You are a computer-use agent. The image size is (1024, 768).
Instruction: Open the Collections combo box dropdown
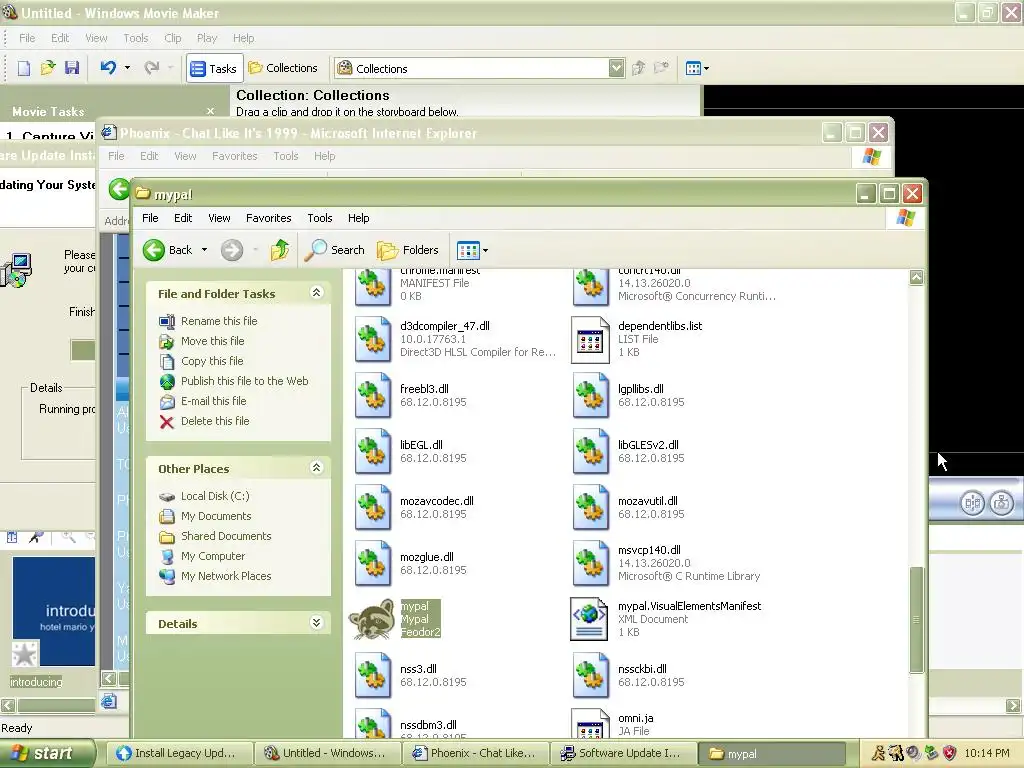(x=616, y=68)
